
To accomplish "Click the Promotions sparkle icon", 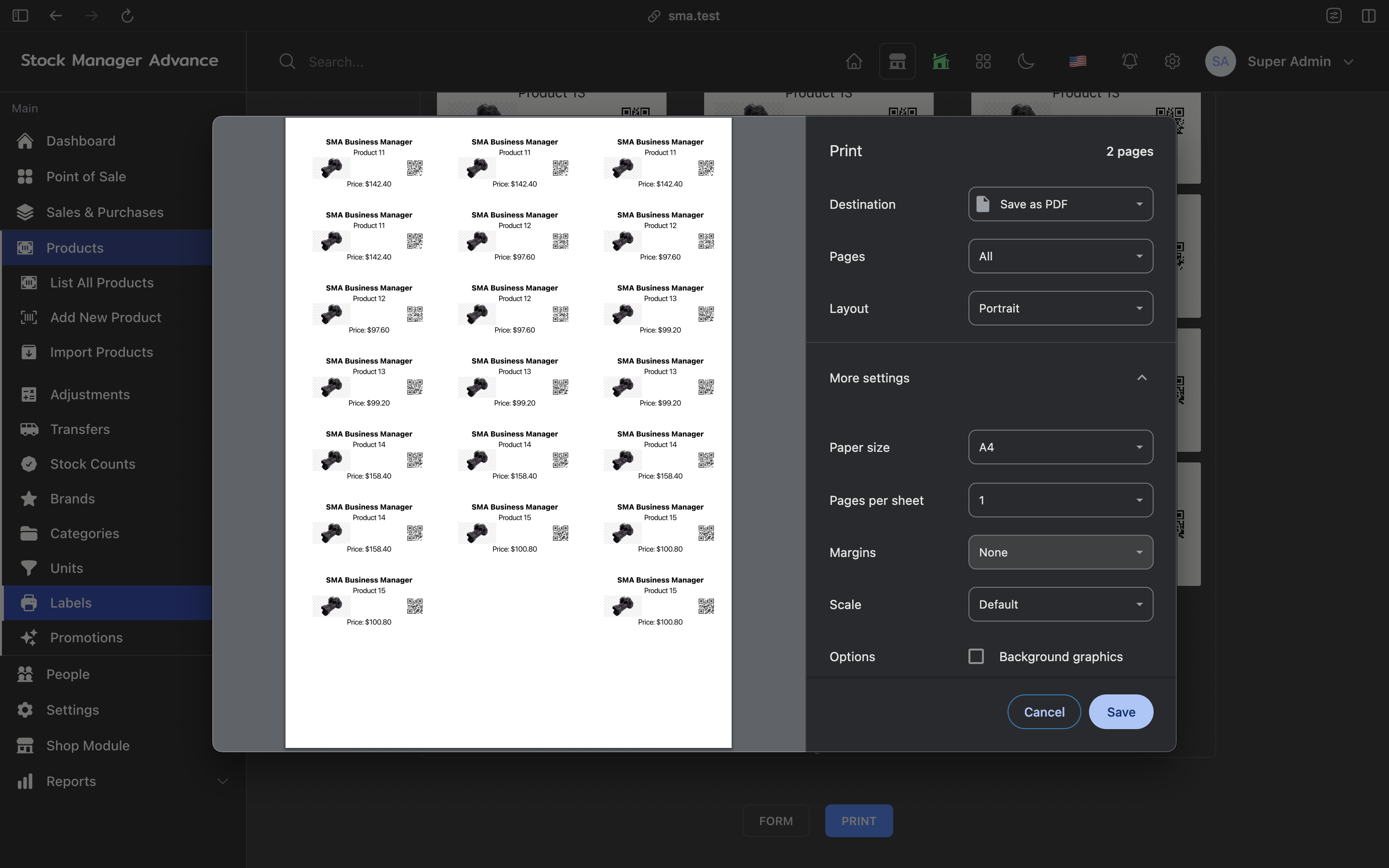I will (x=29, y=637).
